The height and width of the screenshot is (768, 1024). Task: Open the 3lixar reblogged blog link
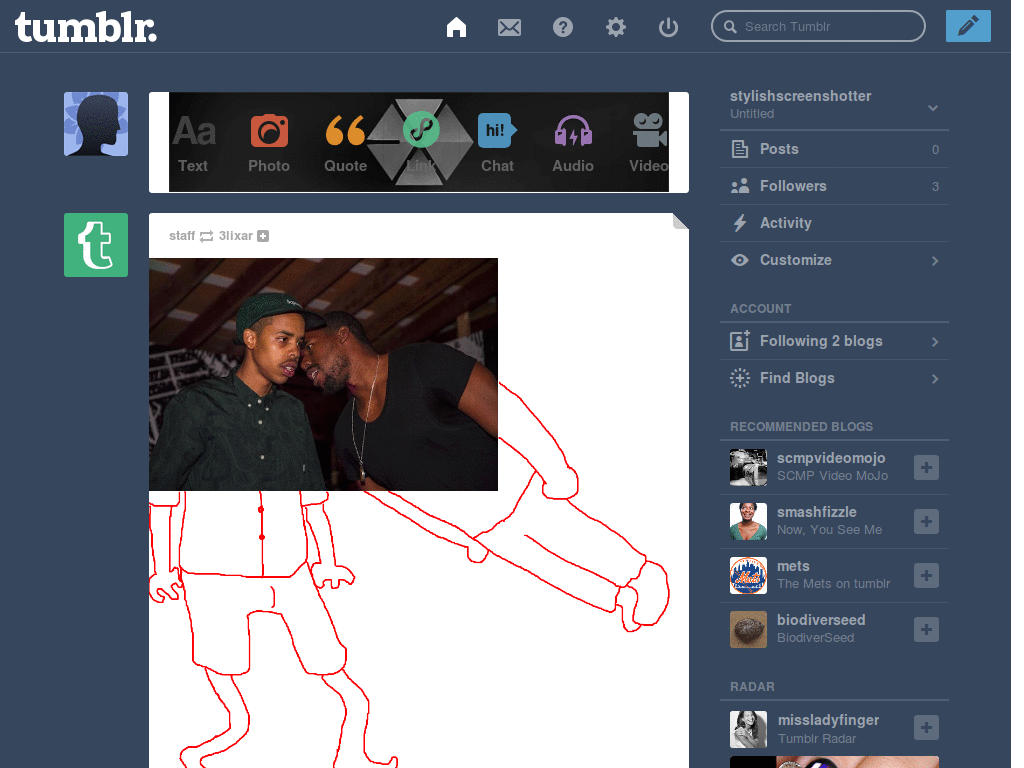tap(235, 236)
